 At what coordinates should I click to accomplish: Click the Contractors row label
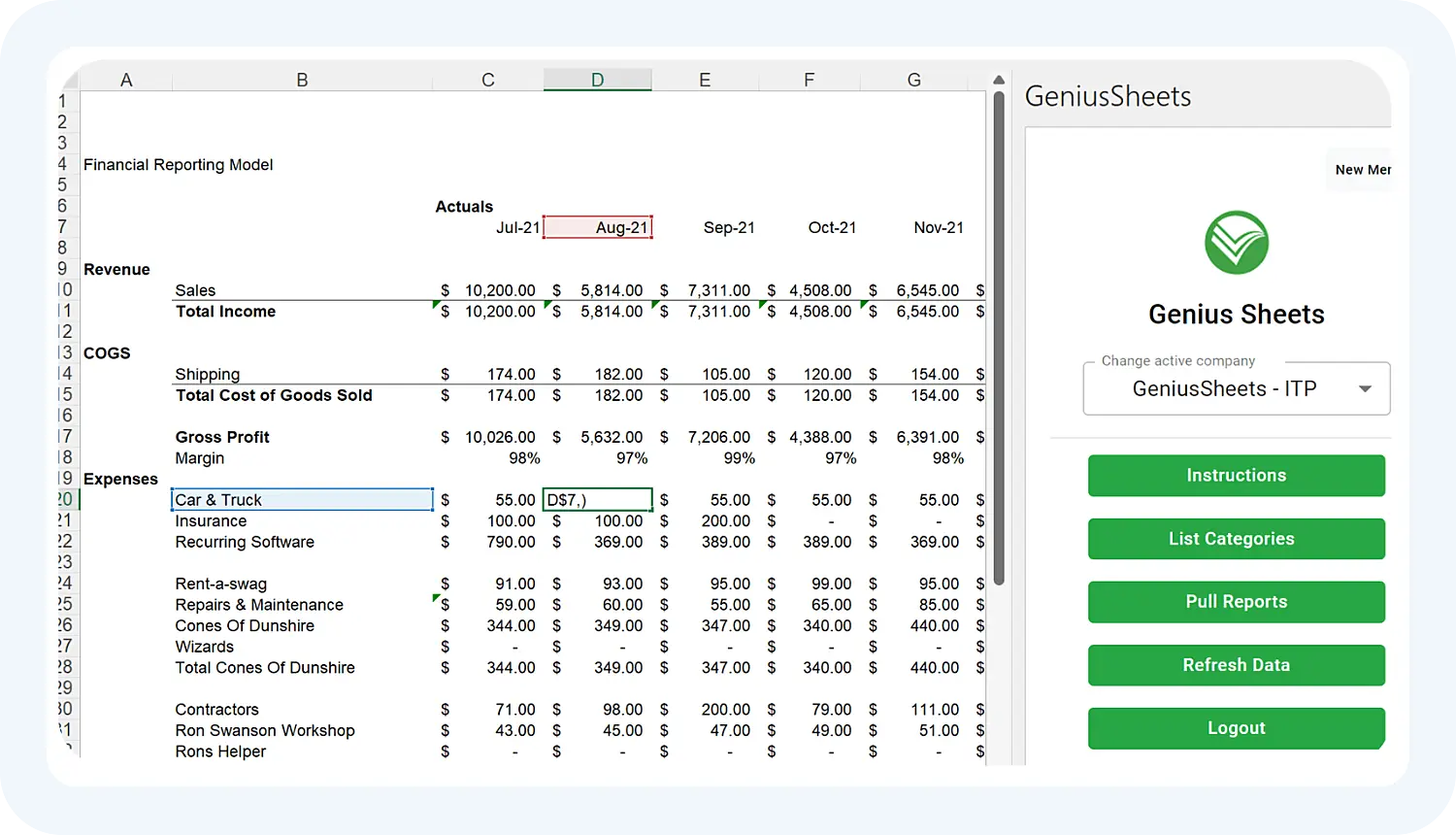coord(216,710)
